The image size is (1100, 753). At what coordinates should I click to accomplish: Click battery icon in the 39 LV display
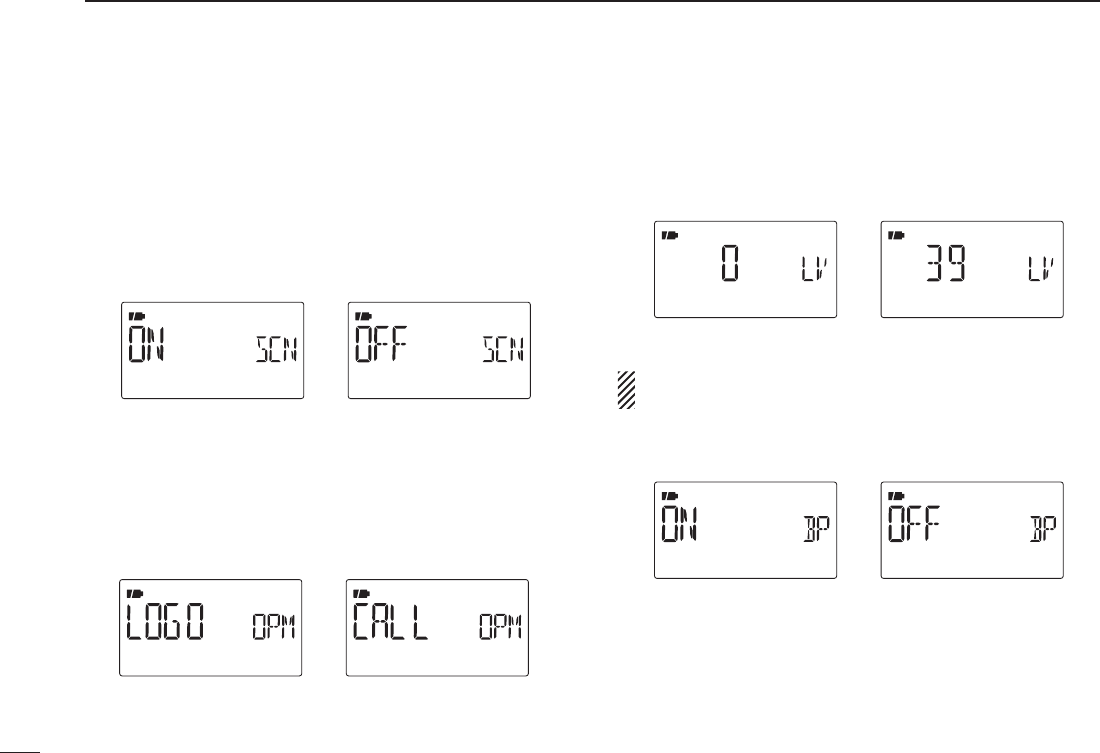click(896, 235)
